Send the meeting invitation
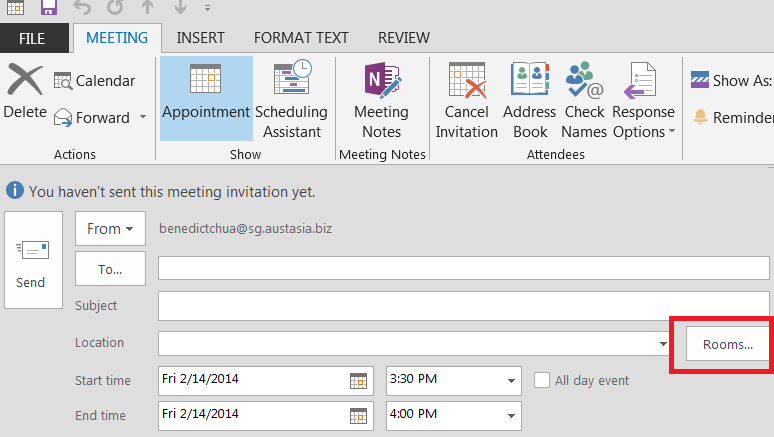The image size is (774, 437). pyautogui.click(x=33, y=260)
